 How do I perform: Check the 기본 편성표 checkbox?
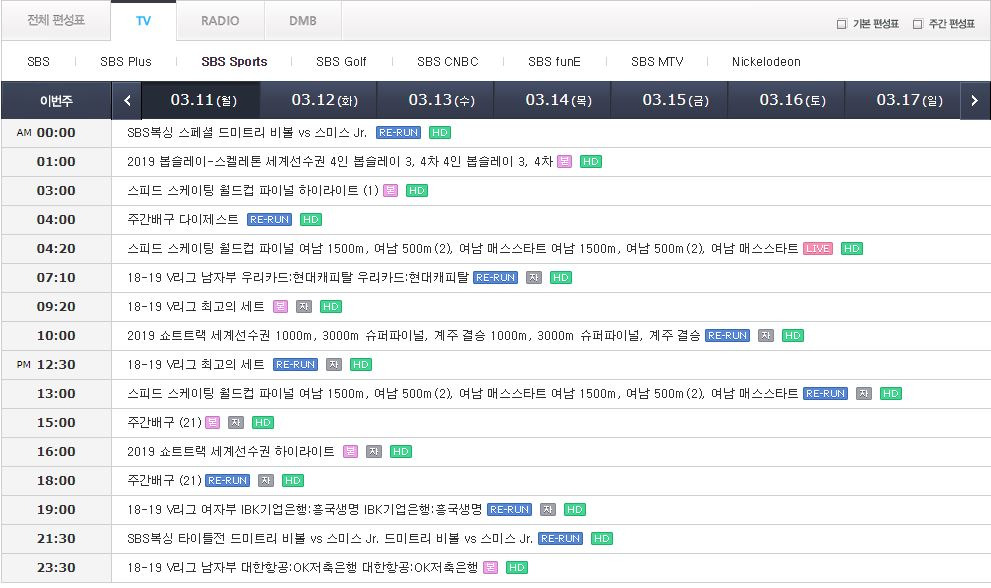pos(841,24)
